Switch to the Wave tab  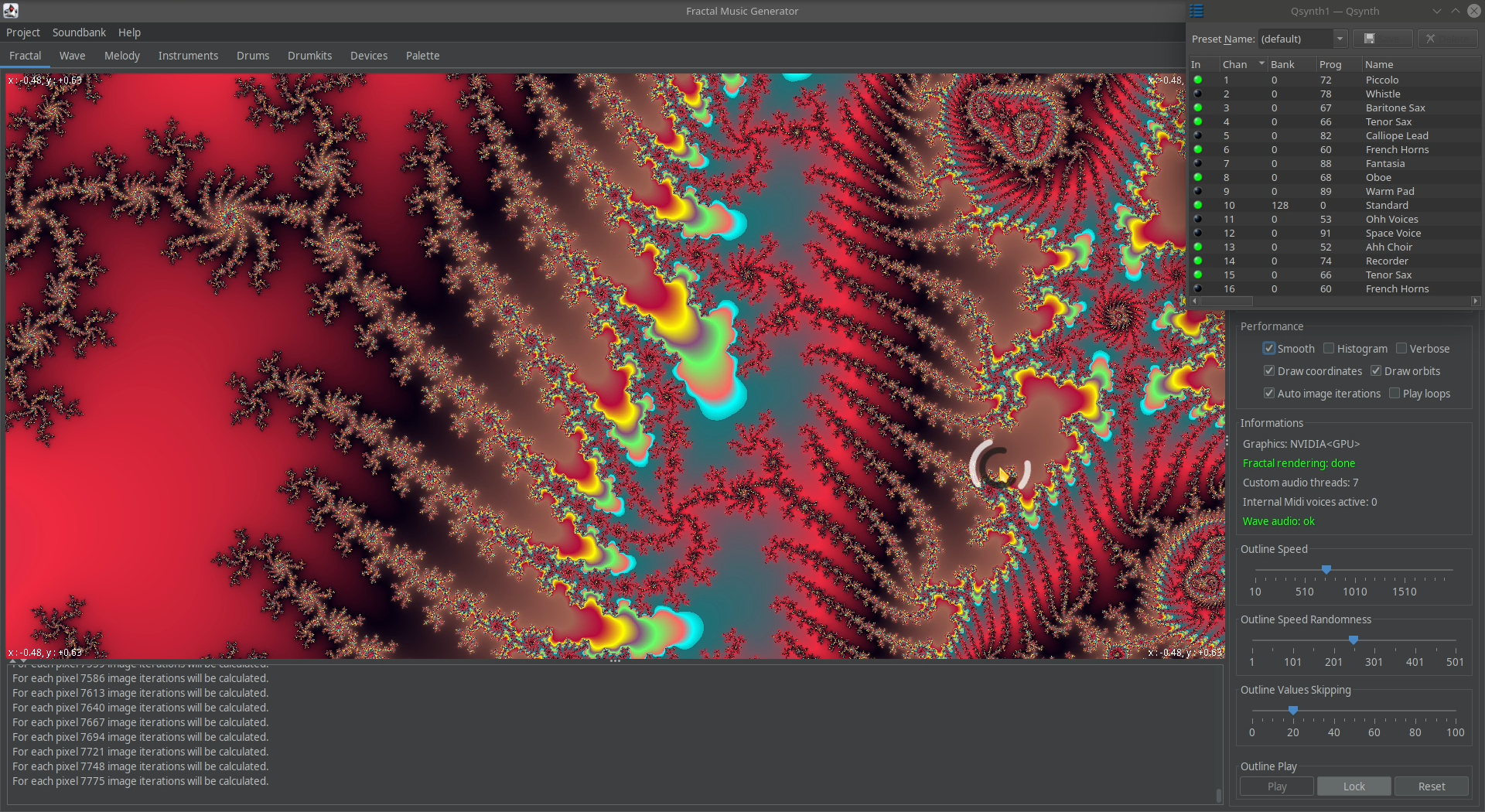[x=72, y=56]
